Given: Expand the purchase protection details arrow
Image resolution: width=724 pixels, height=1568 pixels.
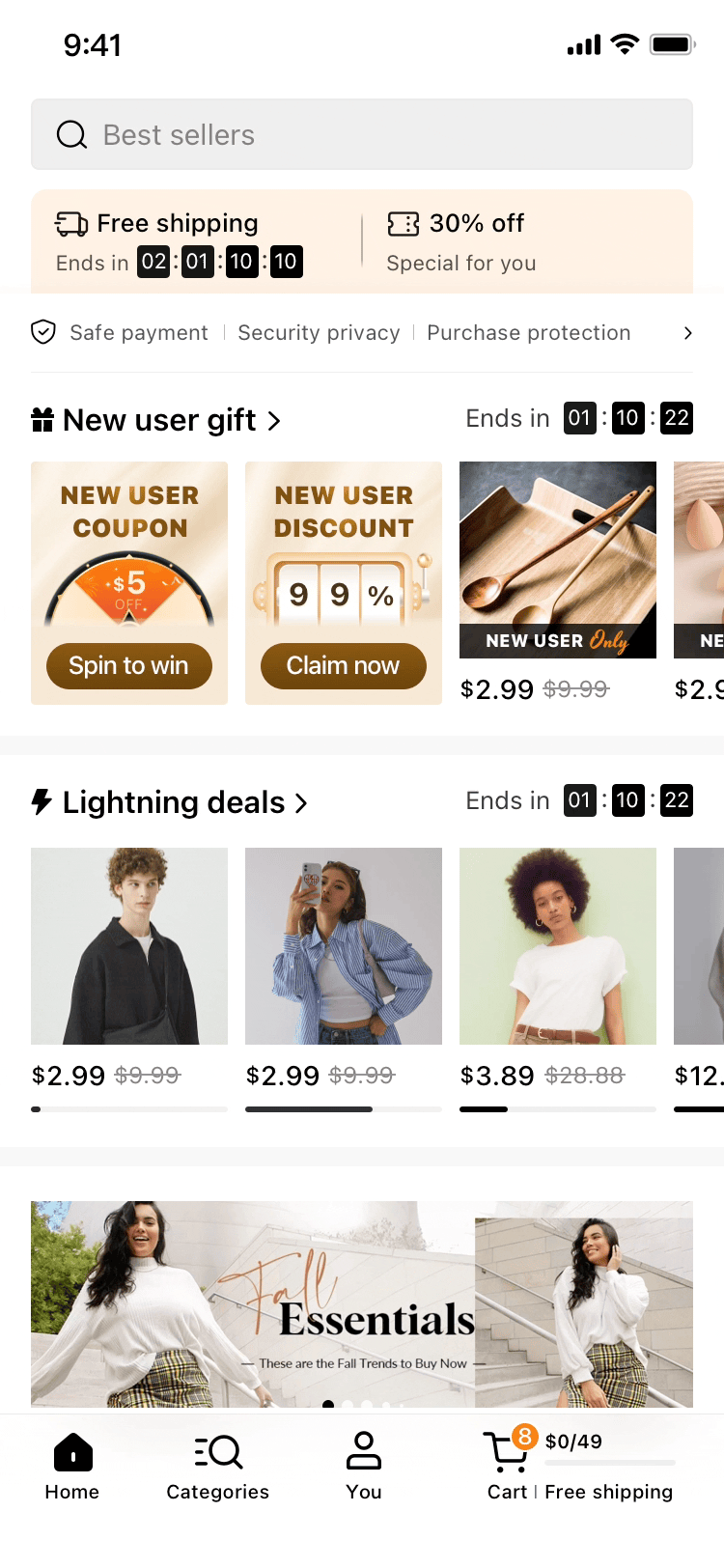Looking at the screenshot, I should (x=687, y=333).
